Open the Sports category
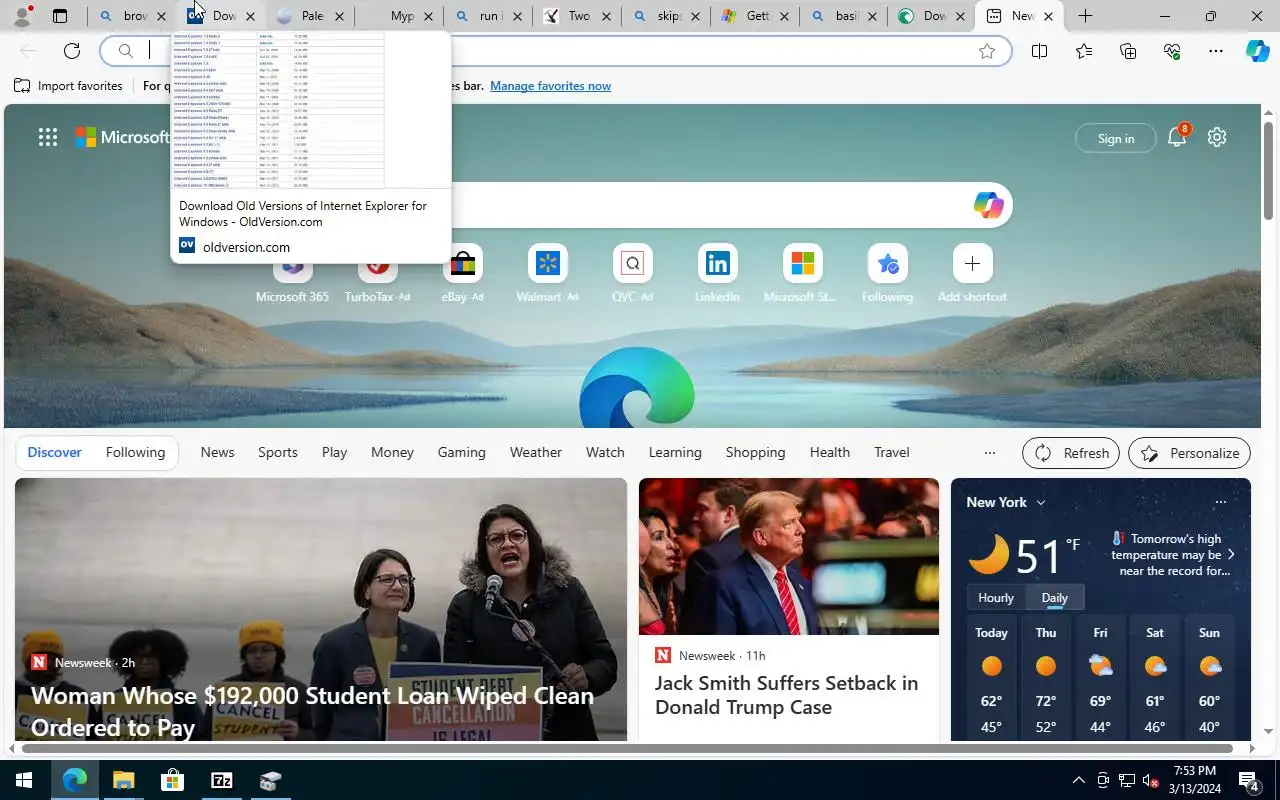Image resolution: width=1280 pixels, height=800 pixels. click(x=278, y=452)
